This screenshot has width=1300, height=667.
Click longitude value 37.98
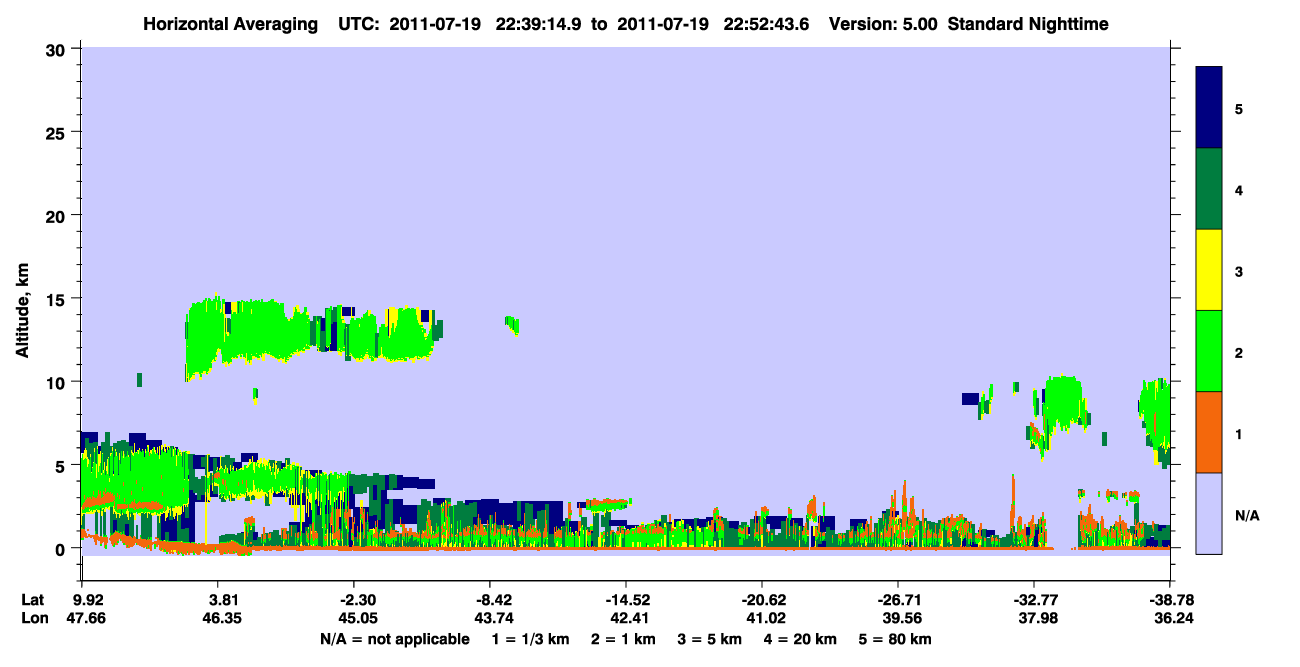pyautogui.click(x=1038, y=618)
